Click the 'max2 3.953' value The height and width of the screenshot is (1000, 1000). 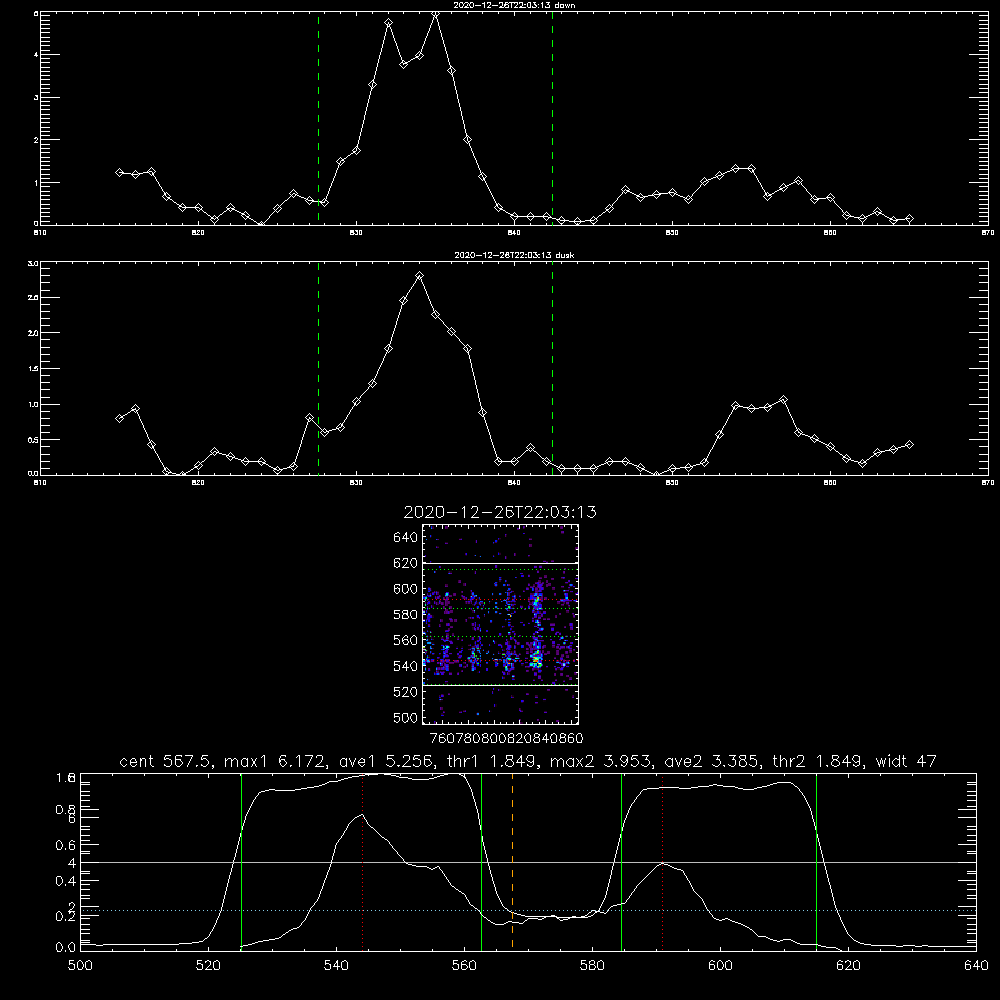[x=602, y=761]
